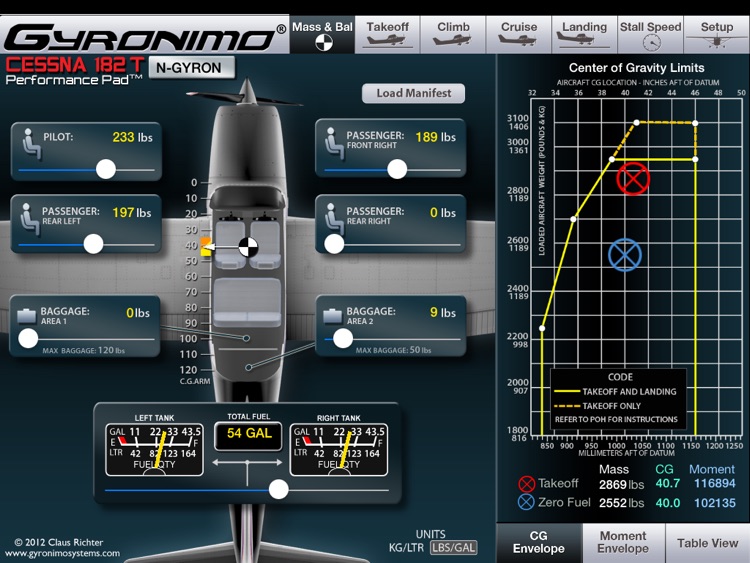The height and width of the screenshot is (563, 750).
Task: Click the blue zero fuel CG marker on chart
Action: coord(625,255)
